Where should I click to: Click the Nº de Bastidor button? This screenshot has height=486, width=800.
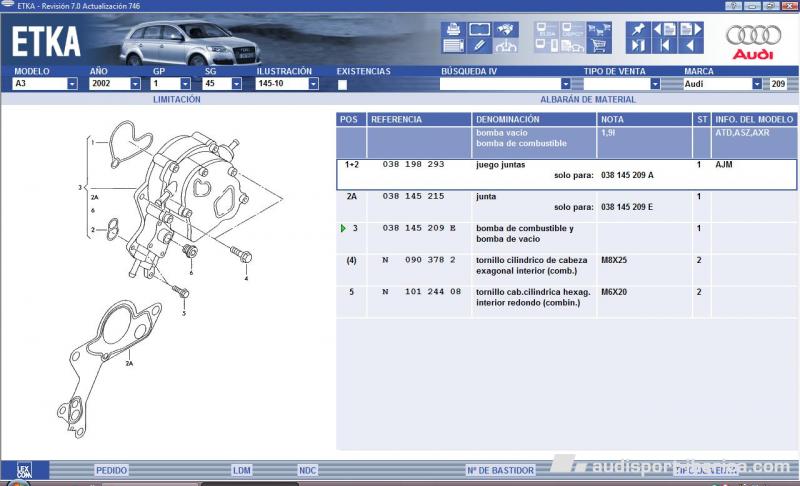500,470
